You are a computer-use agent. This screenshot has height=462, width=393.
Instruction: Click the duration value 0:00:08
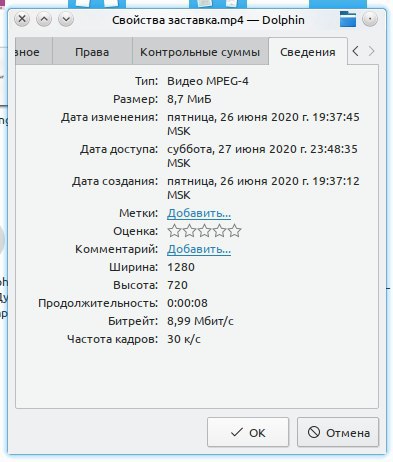[187, 303]
